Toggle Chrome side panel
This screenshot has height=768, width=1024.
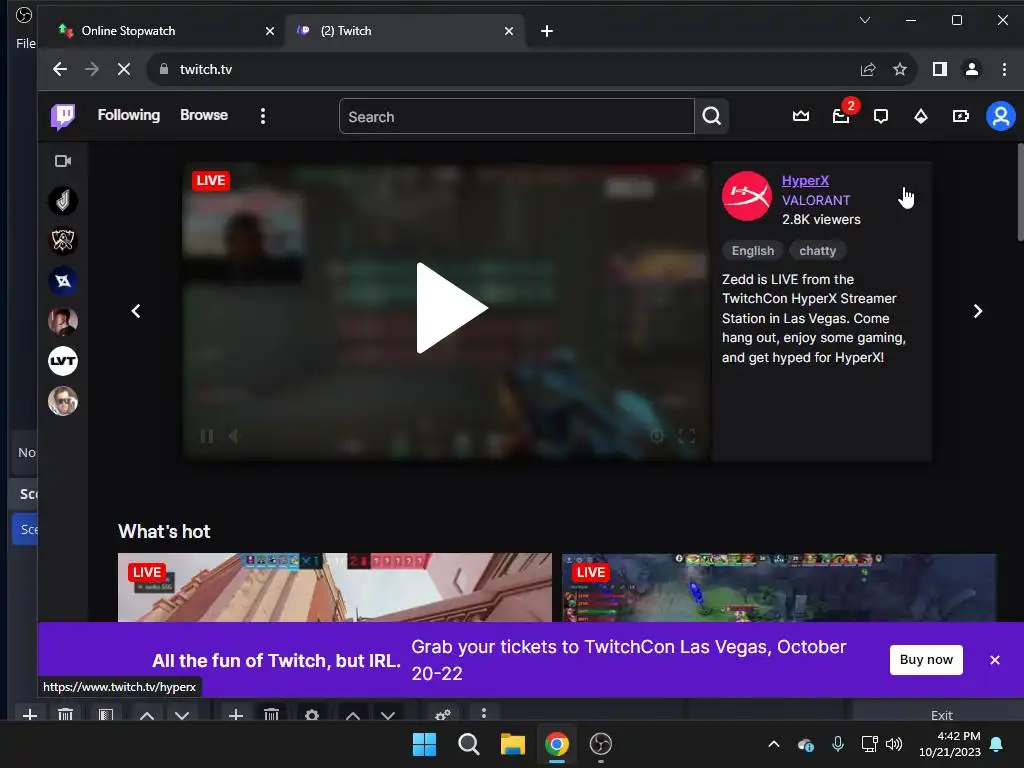tap(940, 69)
